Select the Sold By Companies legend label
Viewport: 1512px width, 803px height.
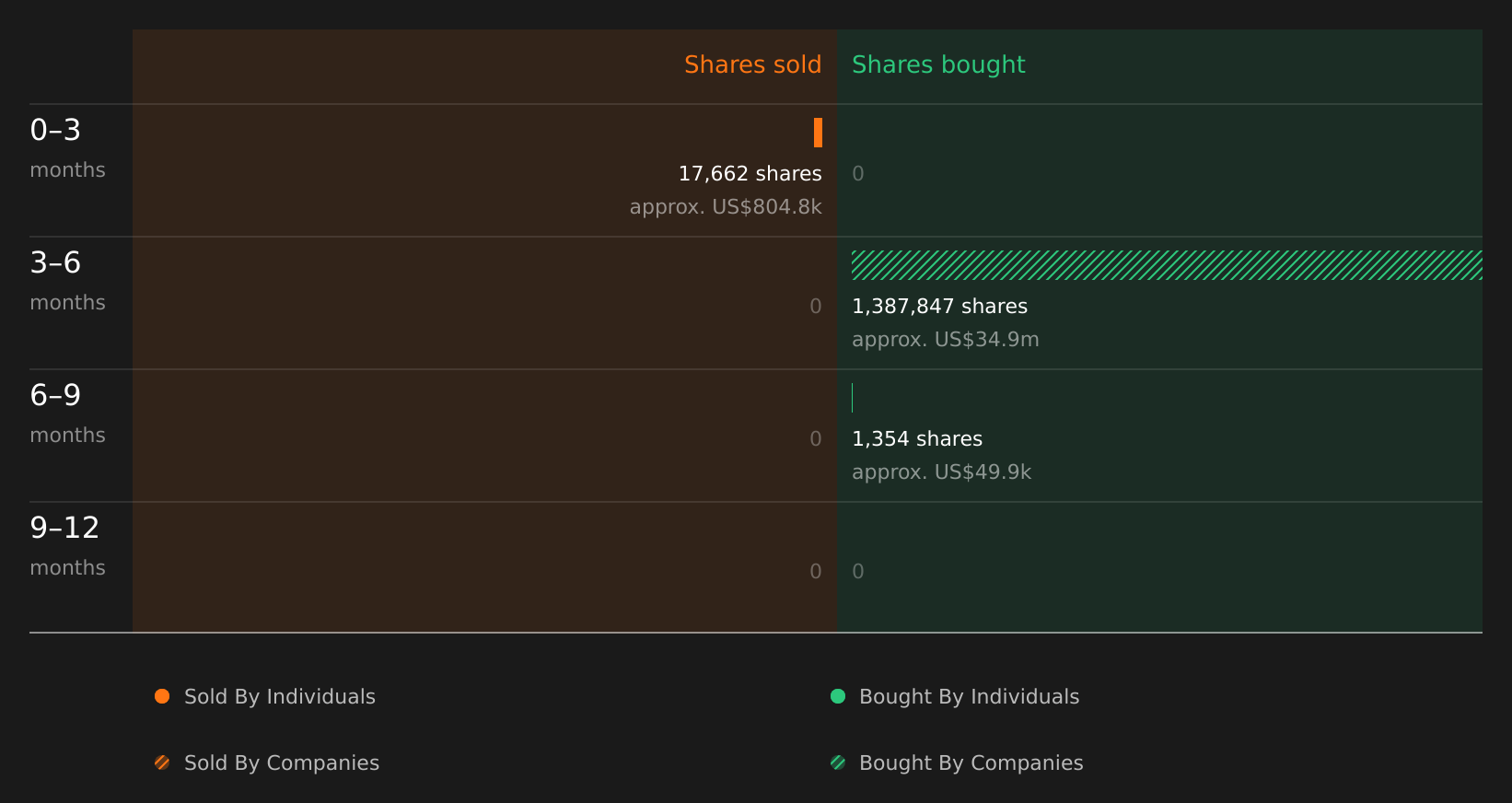point(282,763)
